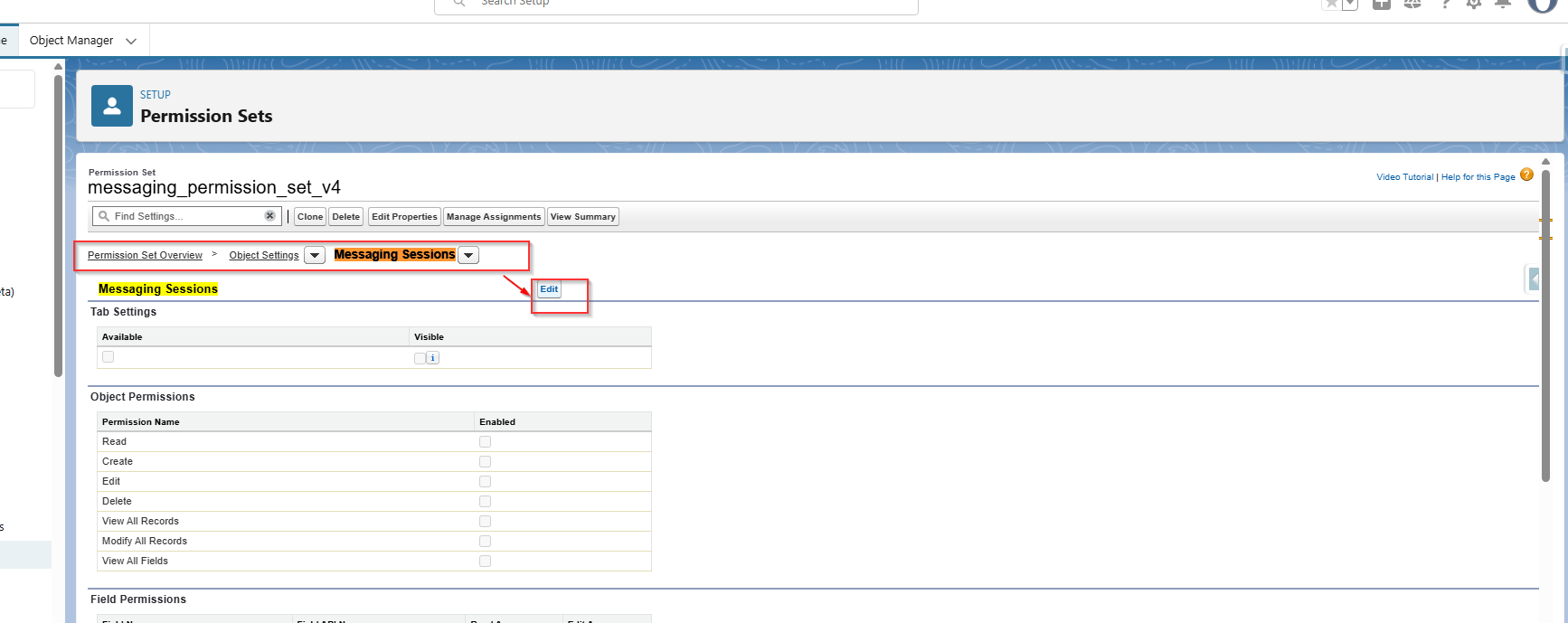1568x623 pixels.
Task: Click the orange help question mark icon
Action: point(1526,175)
